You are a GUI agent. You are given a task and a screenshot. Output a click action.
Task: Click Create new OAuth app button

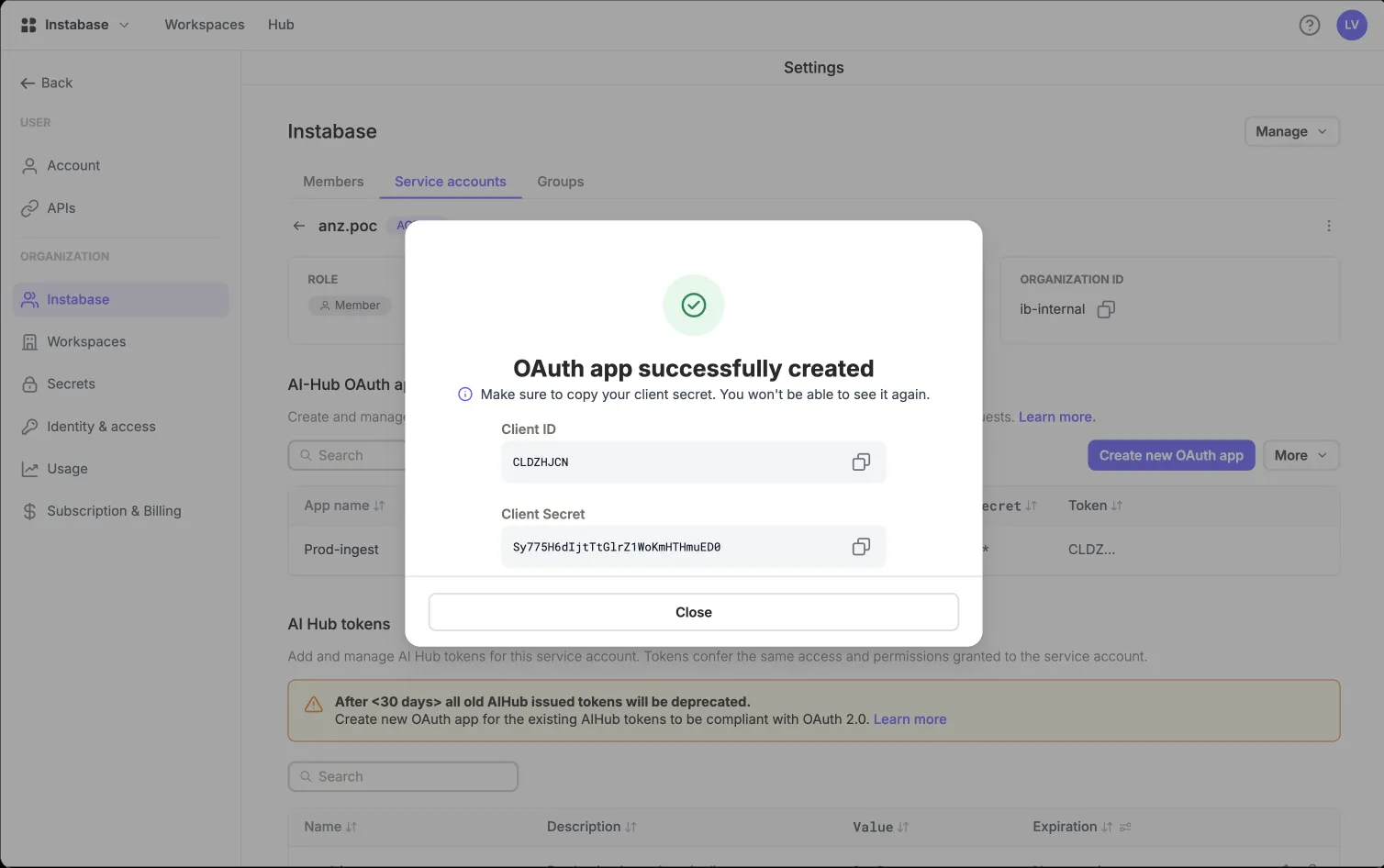pos(1171,455)
